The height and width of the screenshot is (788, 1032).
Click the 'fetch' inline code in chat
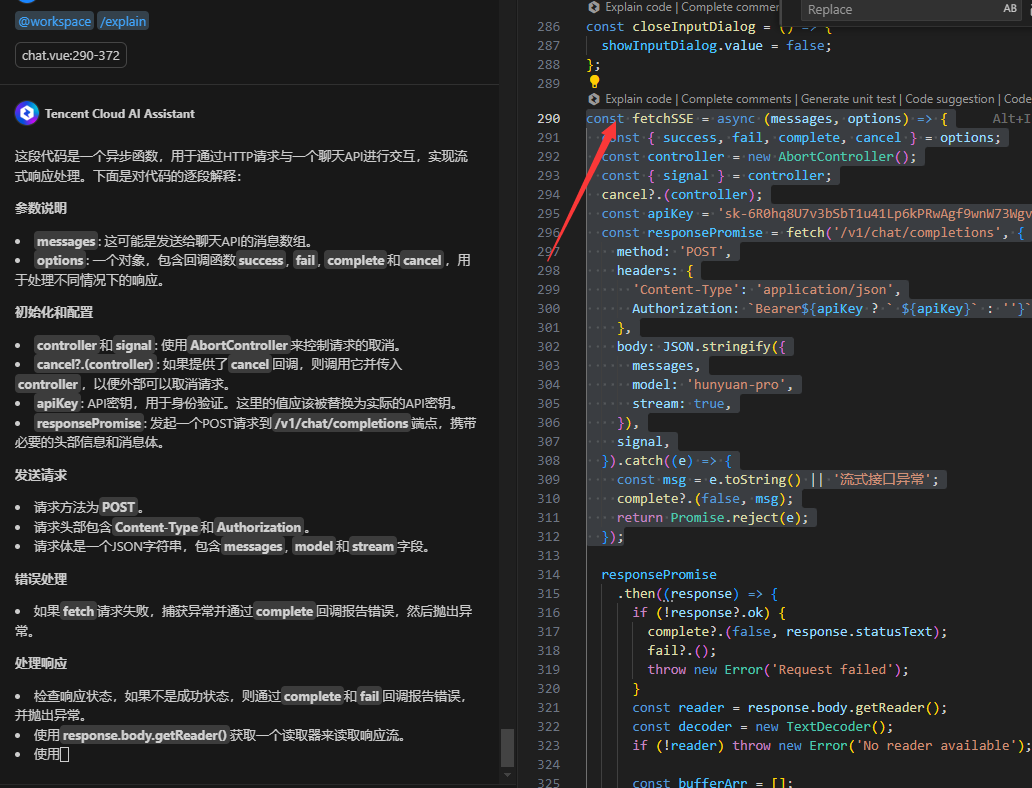(x=78, y=612)
